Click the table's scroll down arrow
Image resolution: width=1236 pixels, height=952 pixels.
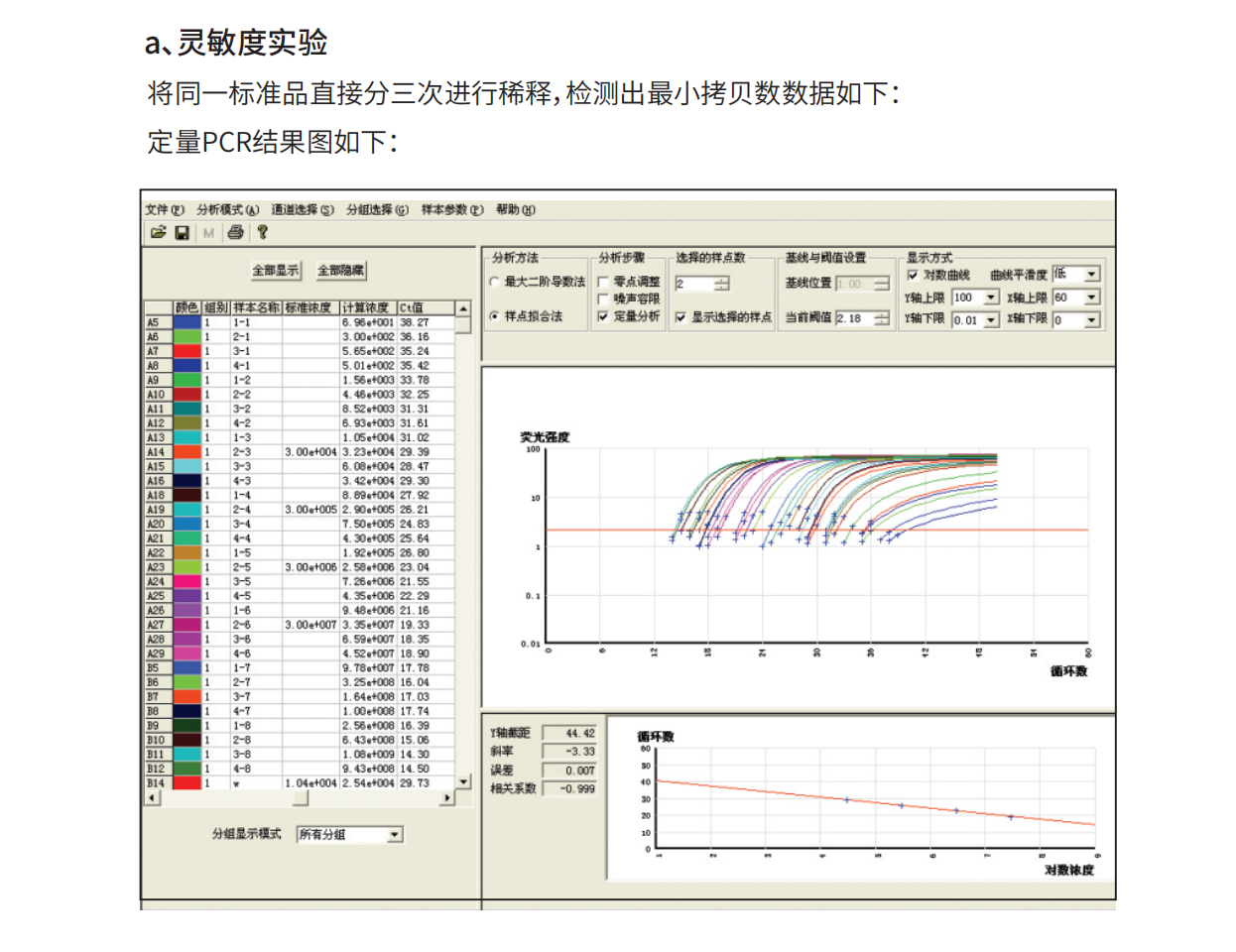[x=463, y=782]
